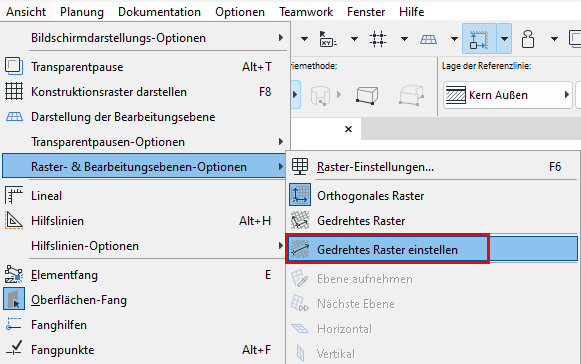Click the Fangpunkte icon
Image resolution: width=581 pixels, height=364 pixels.
[14, 348]
